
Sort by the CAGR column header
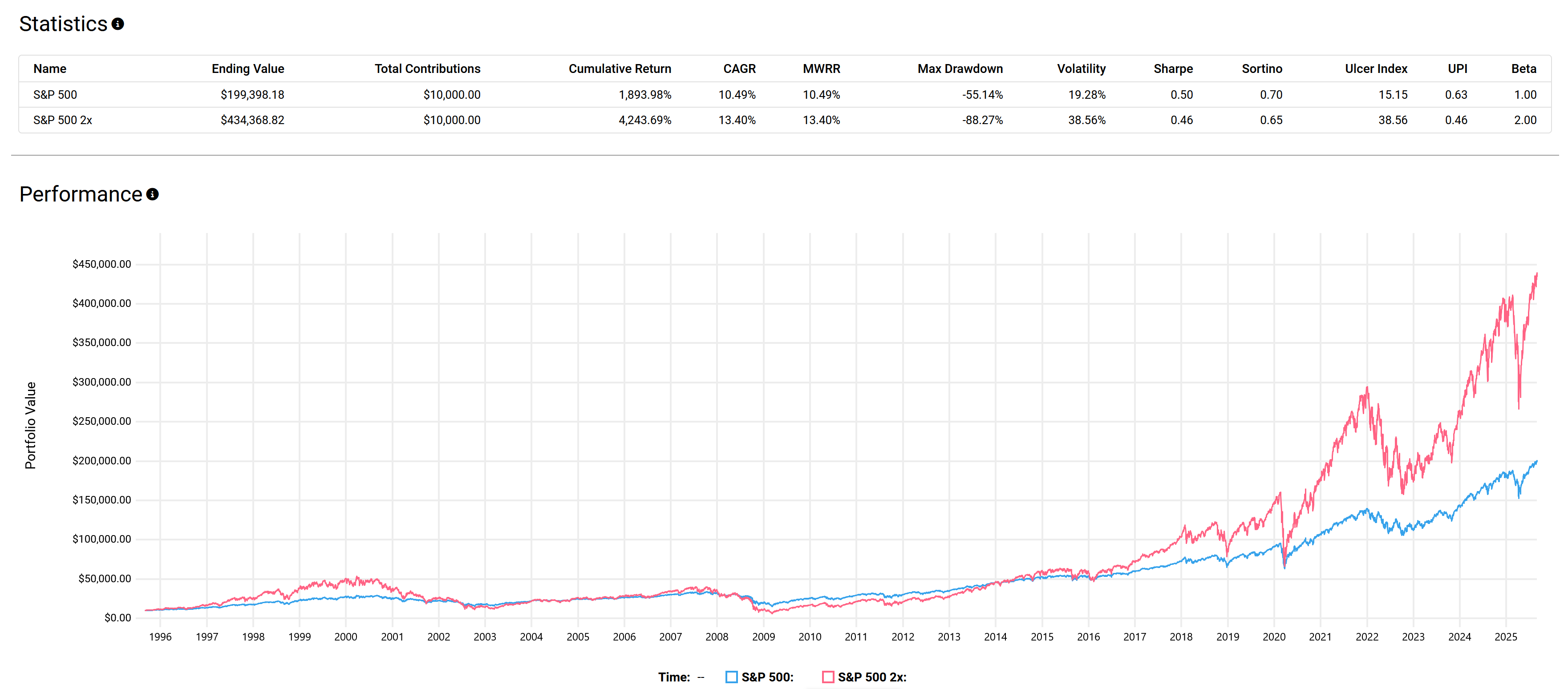(740, 68)
